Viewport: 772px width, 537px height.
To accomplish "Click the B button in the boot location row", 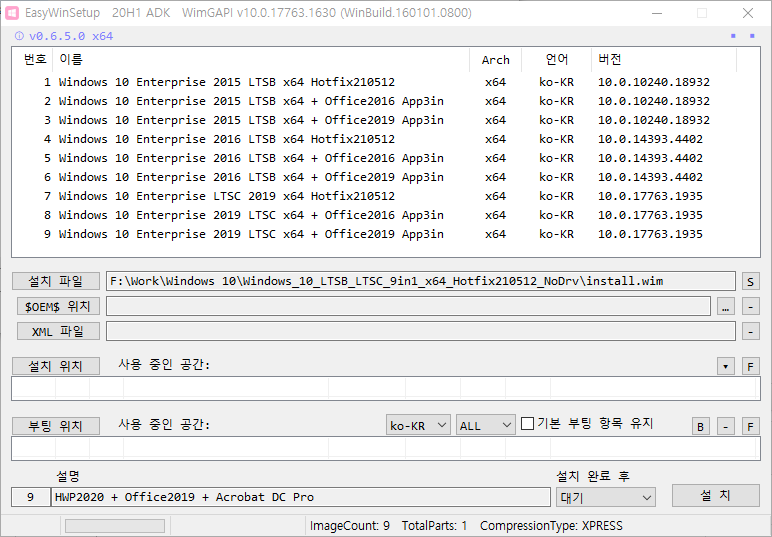I will pos(701,426).
